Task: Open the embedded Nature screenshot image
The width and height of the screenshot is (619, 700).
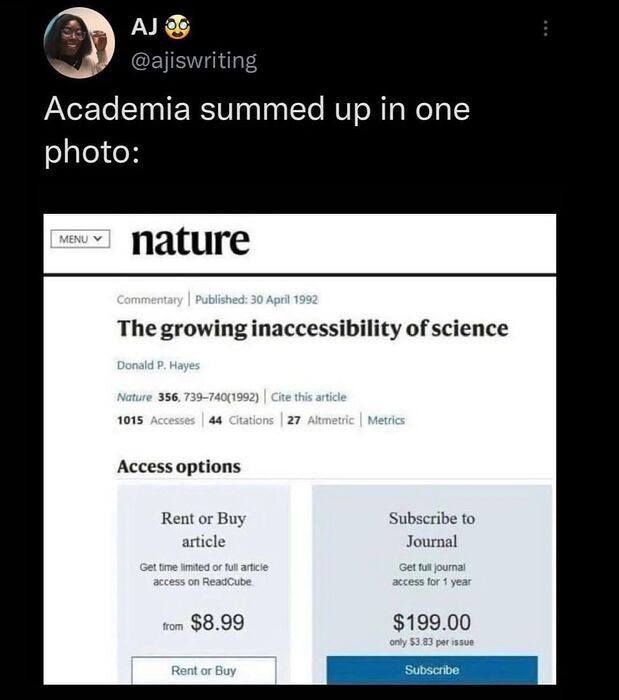Action: click(300, 449)
